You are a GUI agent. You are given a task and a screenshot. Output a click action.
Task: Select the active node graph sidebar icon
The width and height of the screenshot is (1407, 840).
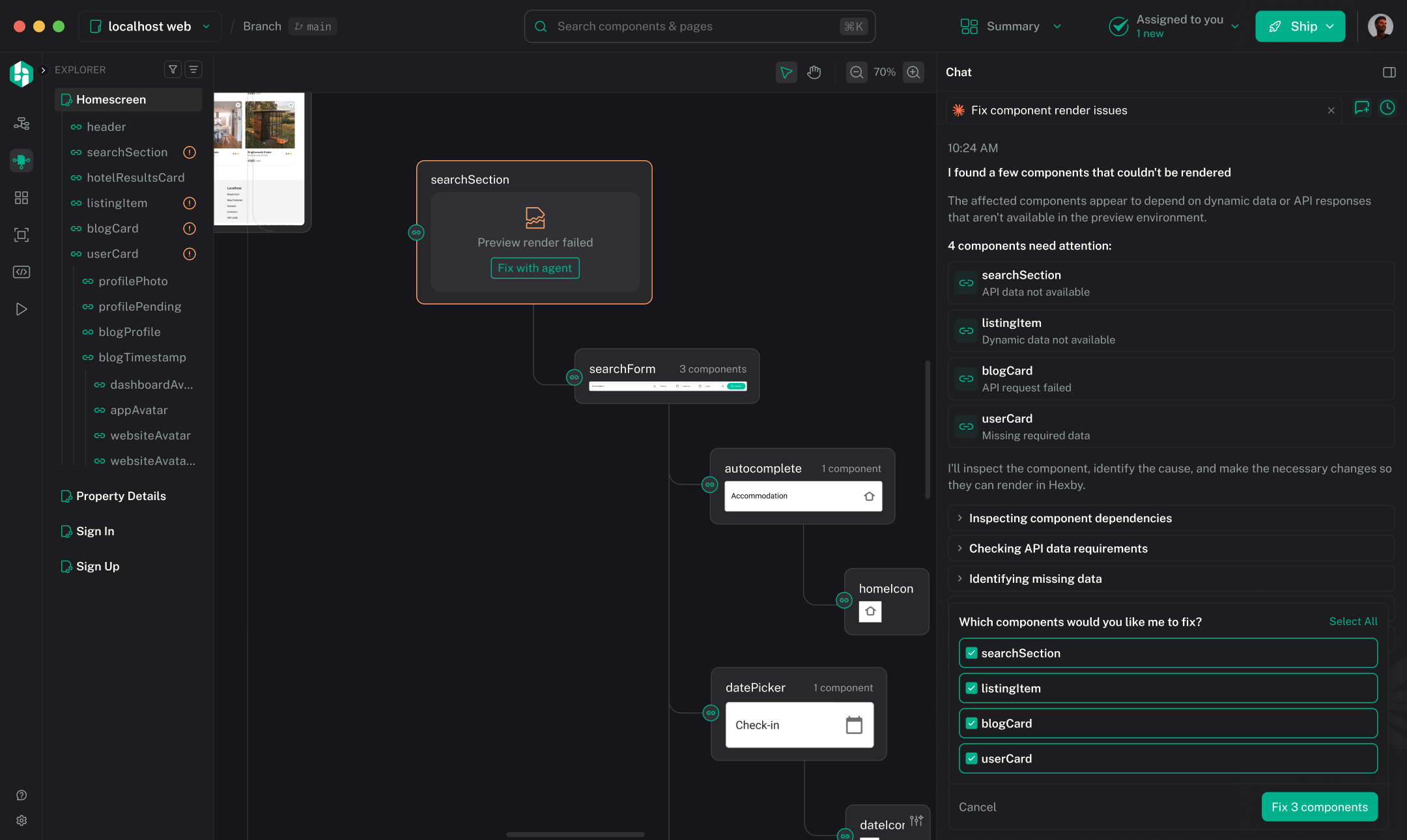[21, 160]
